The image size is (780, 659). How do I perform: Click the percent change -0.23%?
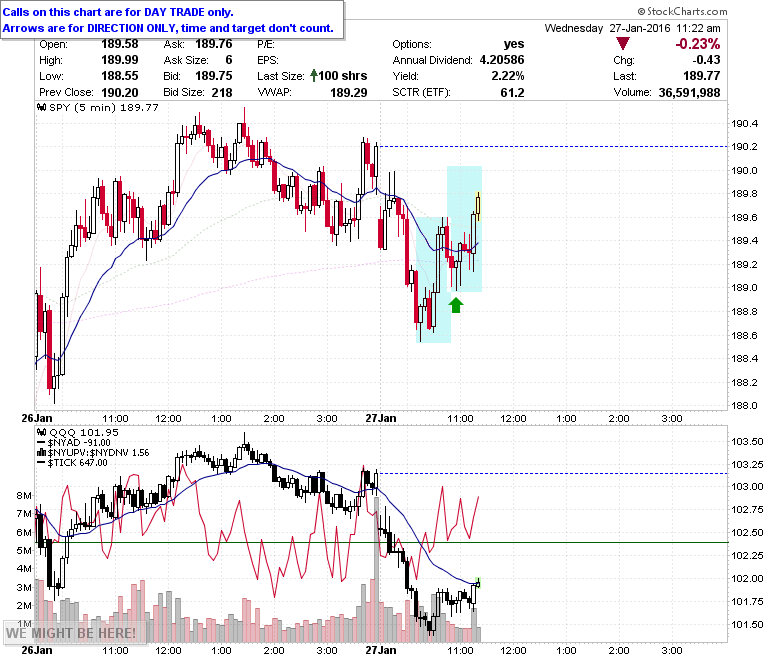click(697, 44)
